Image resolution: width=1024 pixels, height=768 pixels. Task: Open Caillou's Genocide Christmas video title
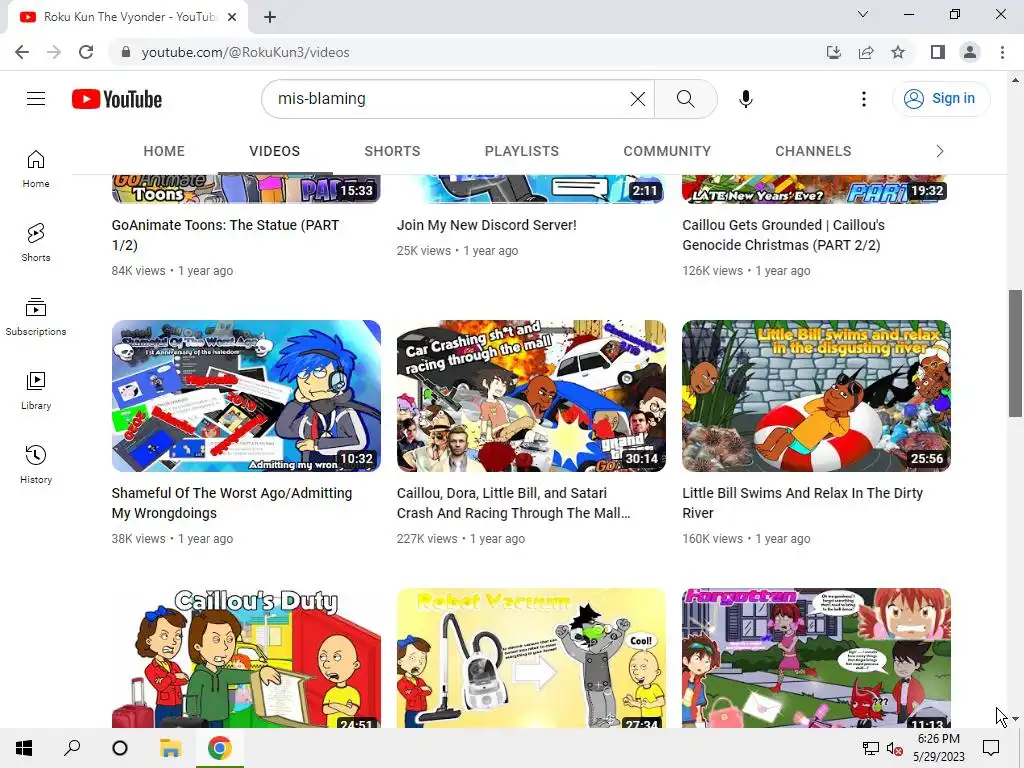coord(783,235)
